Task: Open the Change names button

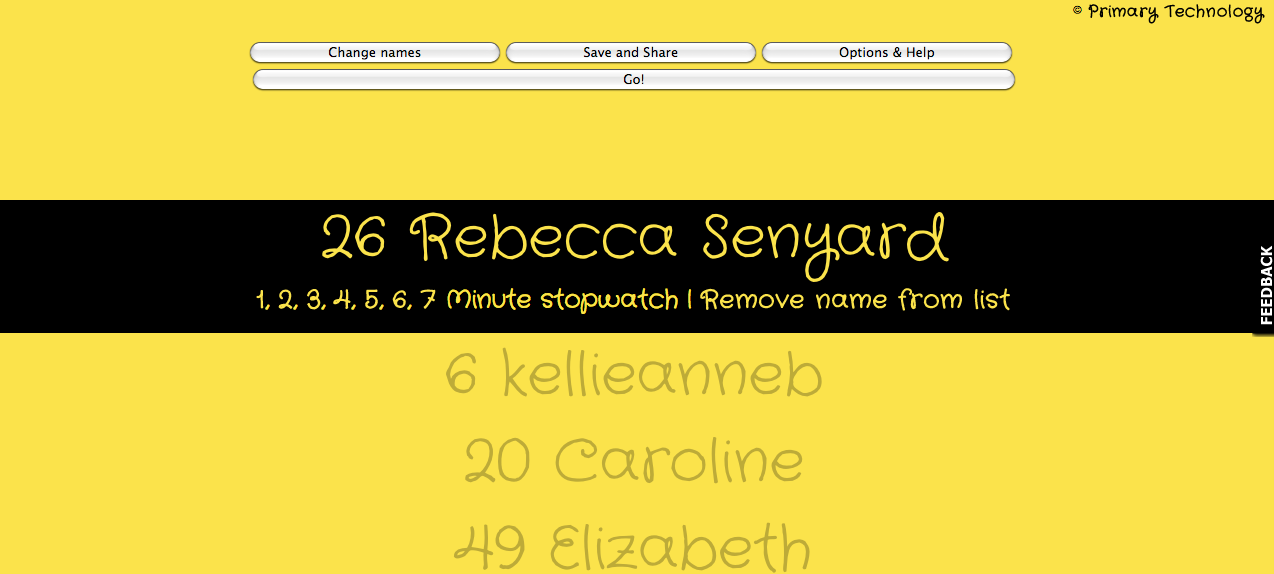Action: [374, 53]
